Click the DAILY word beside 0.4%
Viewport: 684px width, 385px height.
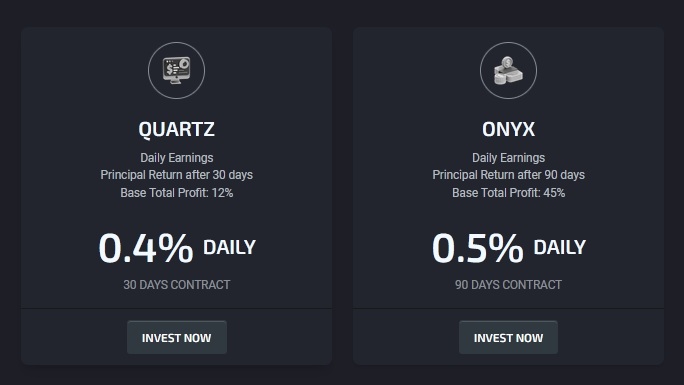229,248
